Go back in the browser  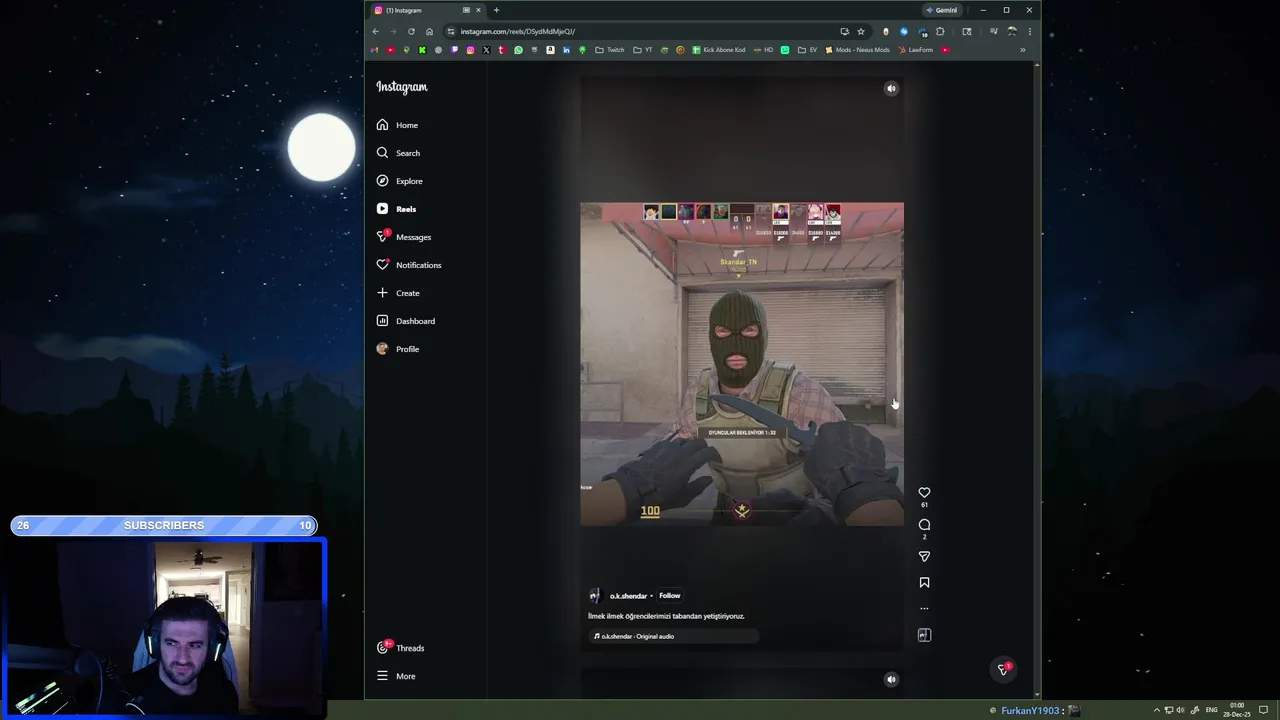[x=376, y=31]
